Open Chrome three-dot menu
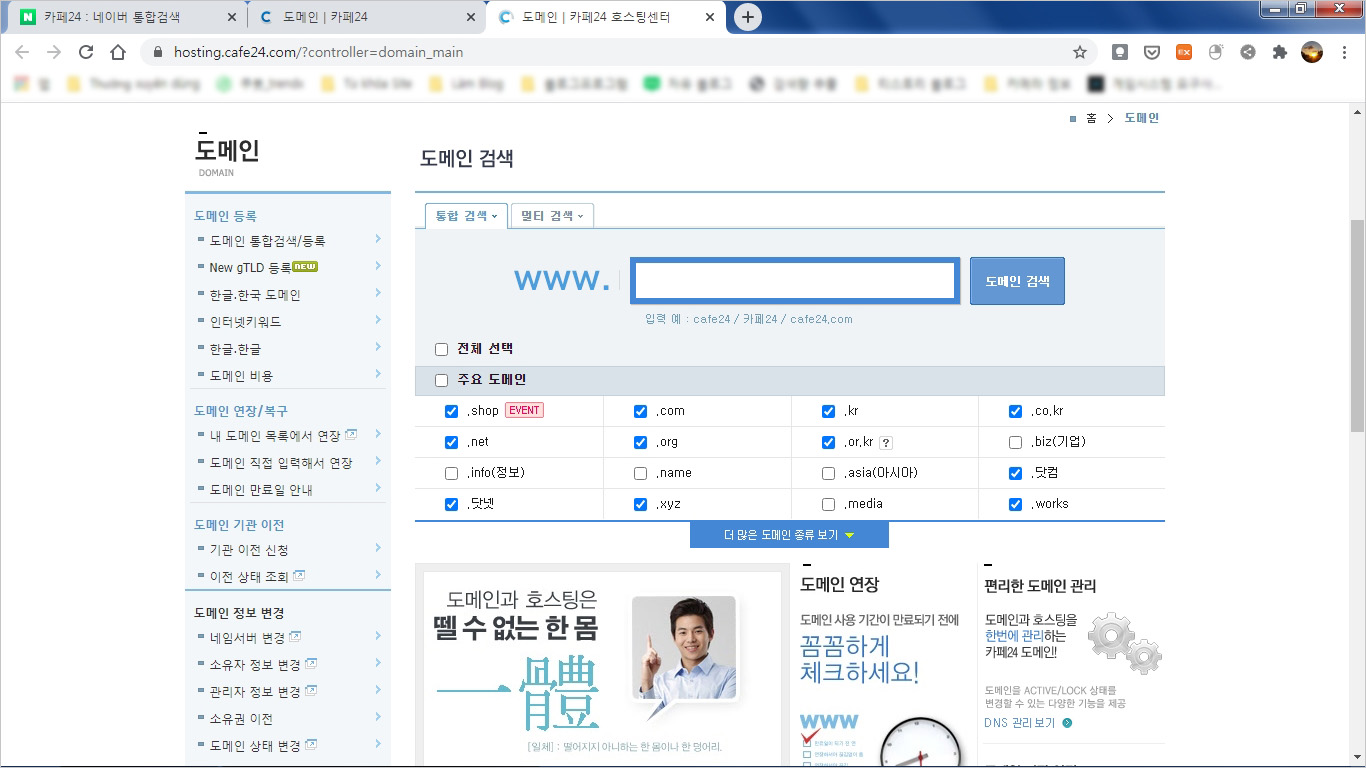The height and width of the screenshot is (768, 1366). [1344, 52]
